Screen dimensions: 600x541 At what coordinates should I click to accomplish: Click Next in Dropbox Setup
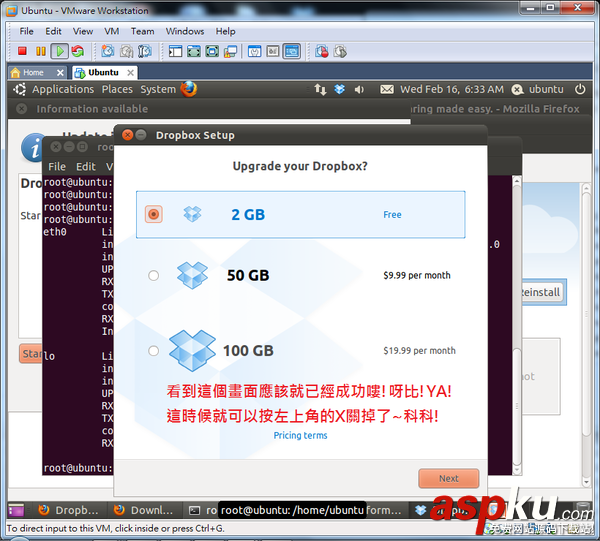click(448, 478)
